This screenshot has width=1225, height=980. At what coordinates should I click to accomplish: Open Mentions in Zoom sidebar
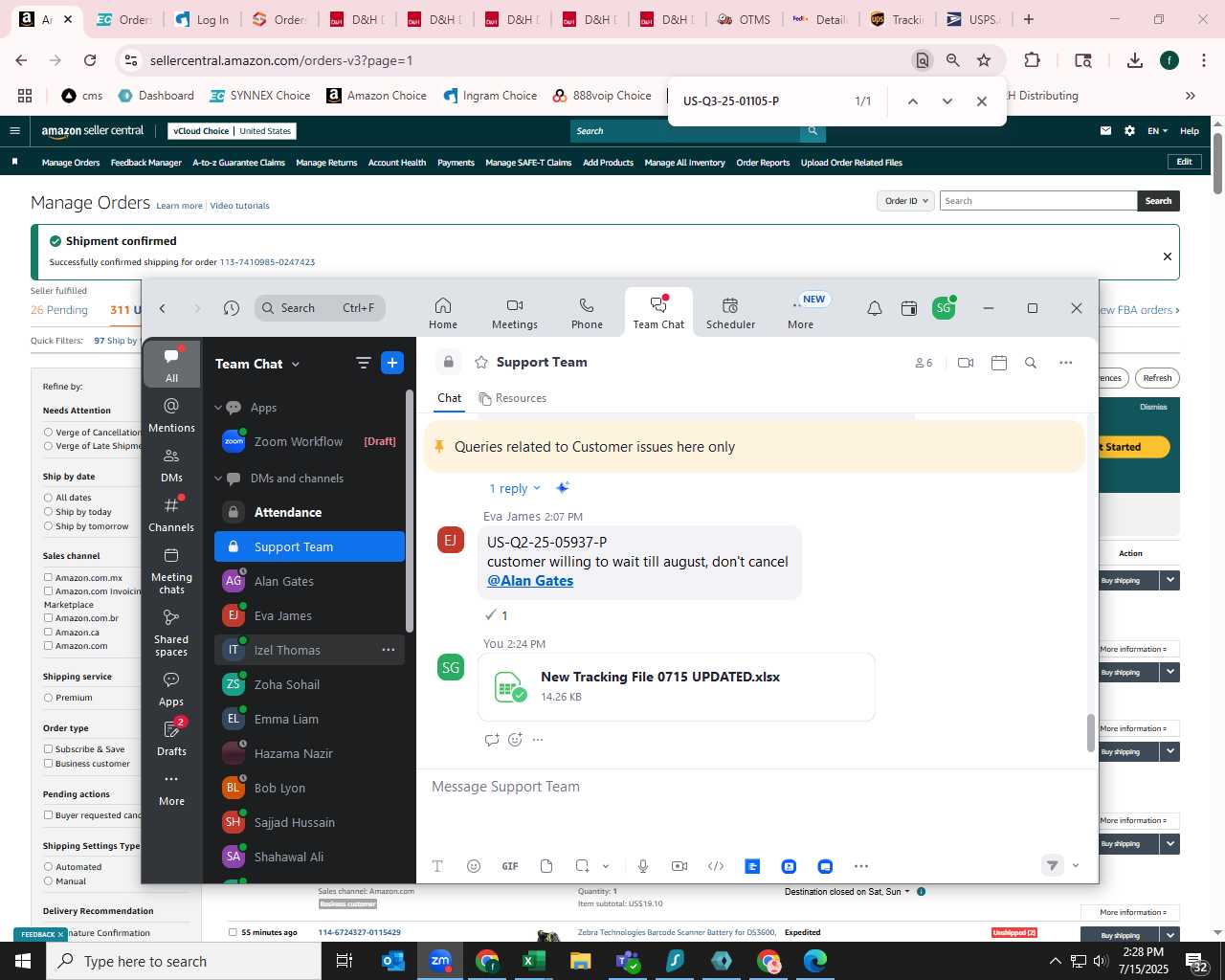tap(171, 414)
